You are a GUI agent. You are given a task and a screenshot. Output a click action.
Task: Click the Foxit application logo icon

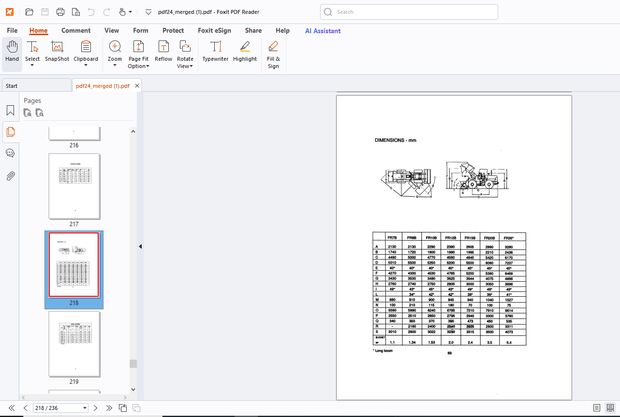coord(9,12)
